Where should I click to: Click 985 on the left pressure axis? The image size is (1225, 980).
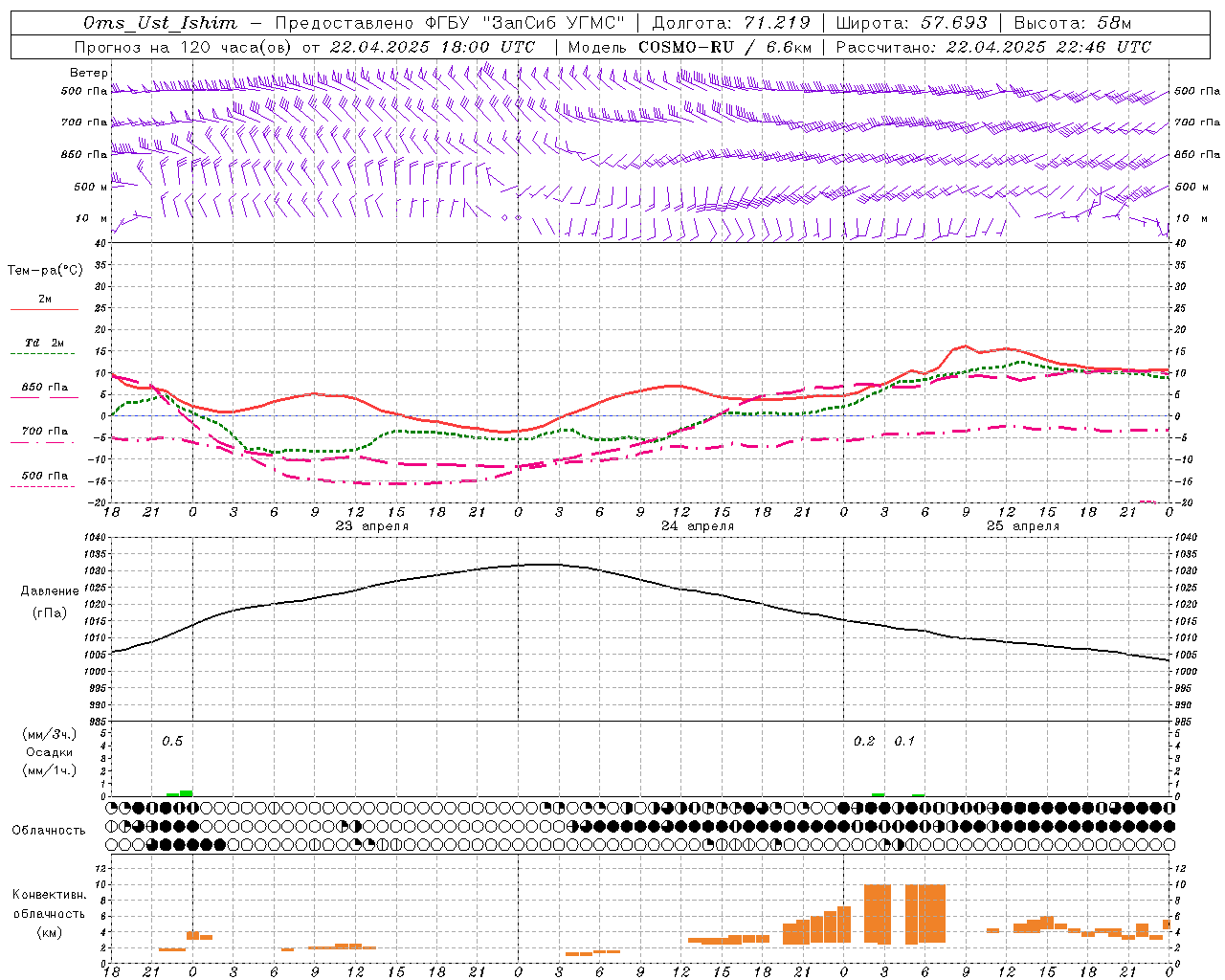pos(99,722)
